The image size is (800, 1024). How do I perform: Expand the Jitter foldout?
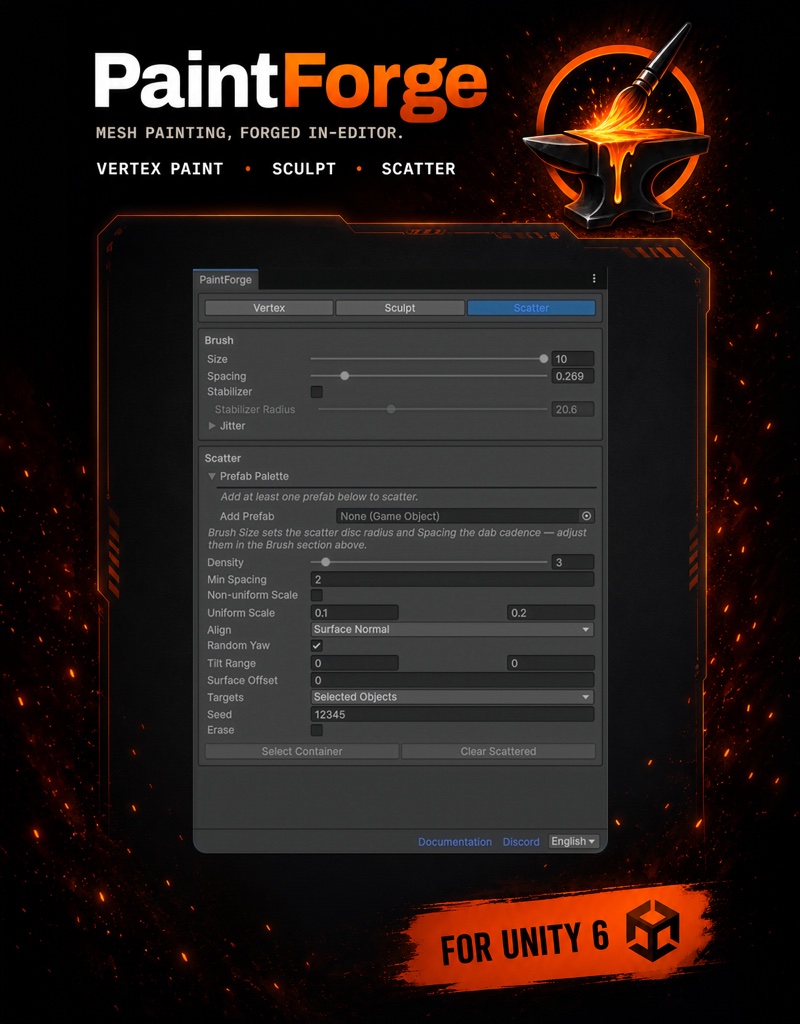click(x=212, y=426)
